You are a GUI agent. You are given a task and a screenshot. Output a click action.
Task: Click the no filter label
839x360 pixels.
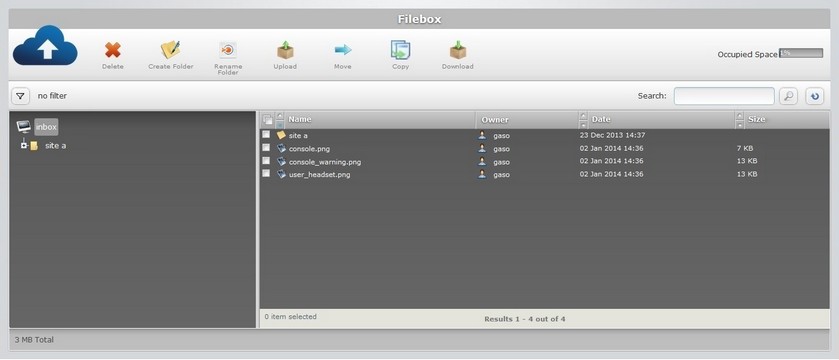click(52, 96)
